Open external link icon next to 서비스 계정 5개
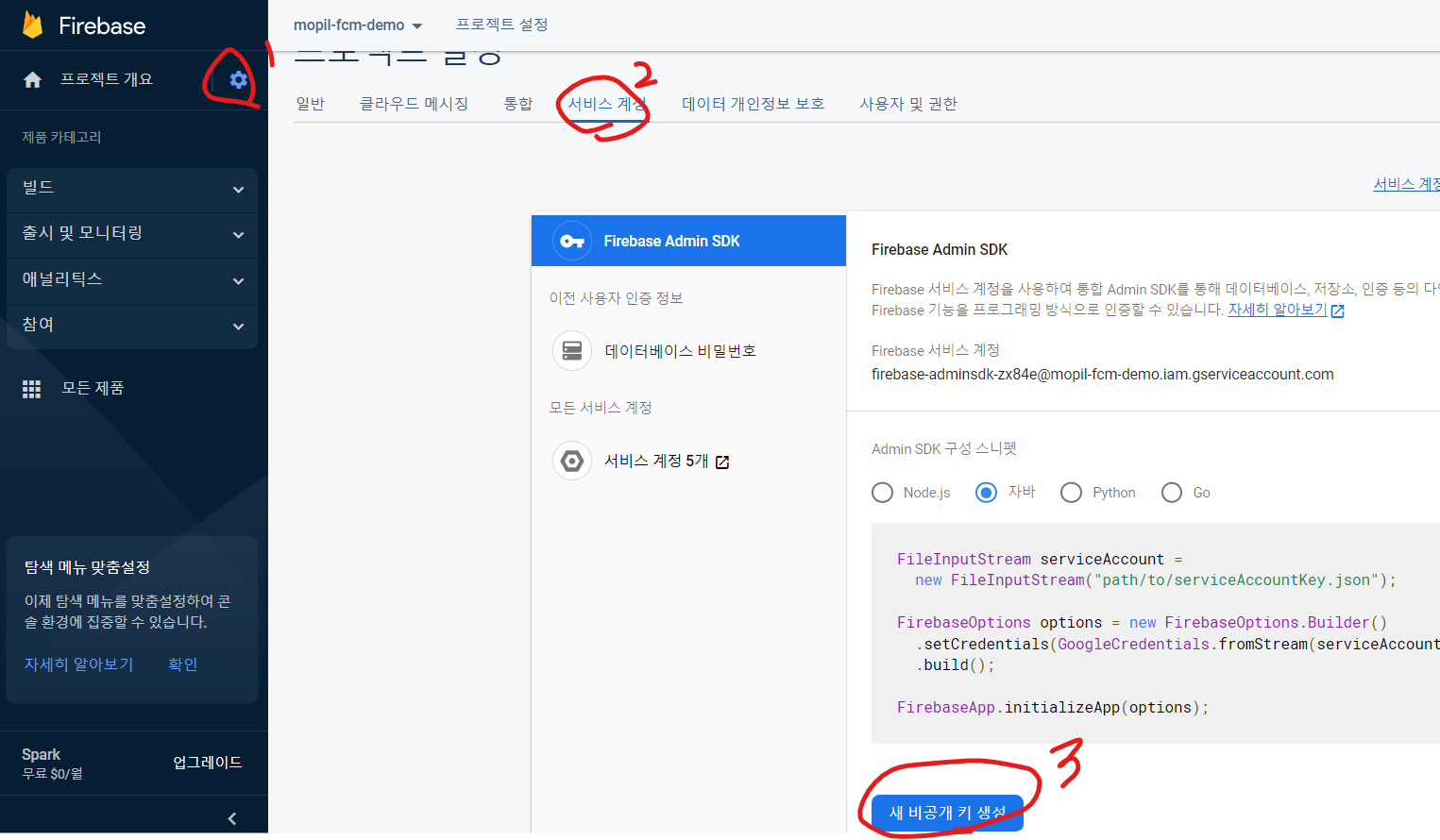 pos(722,462)
